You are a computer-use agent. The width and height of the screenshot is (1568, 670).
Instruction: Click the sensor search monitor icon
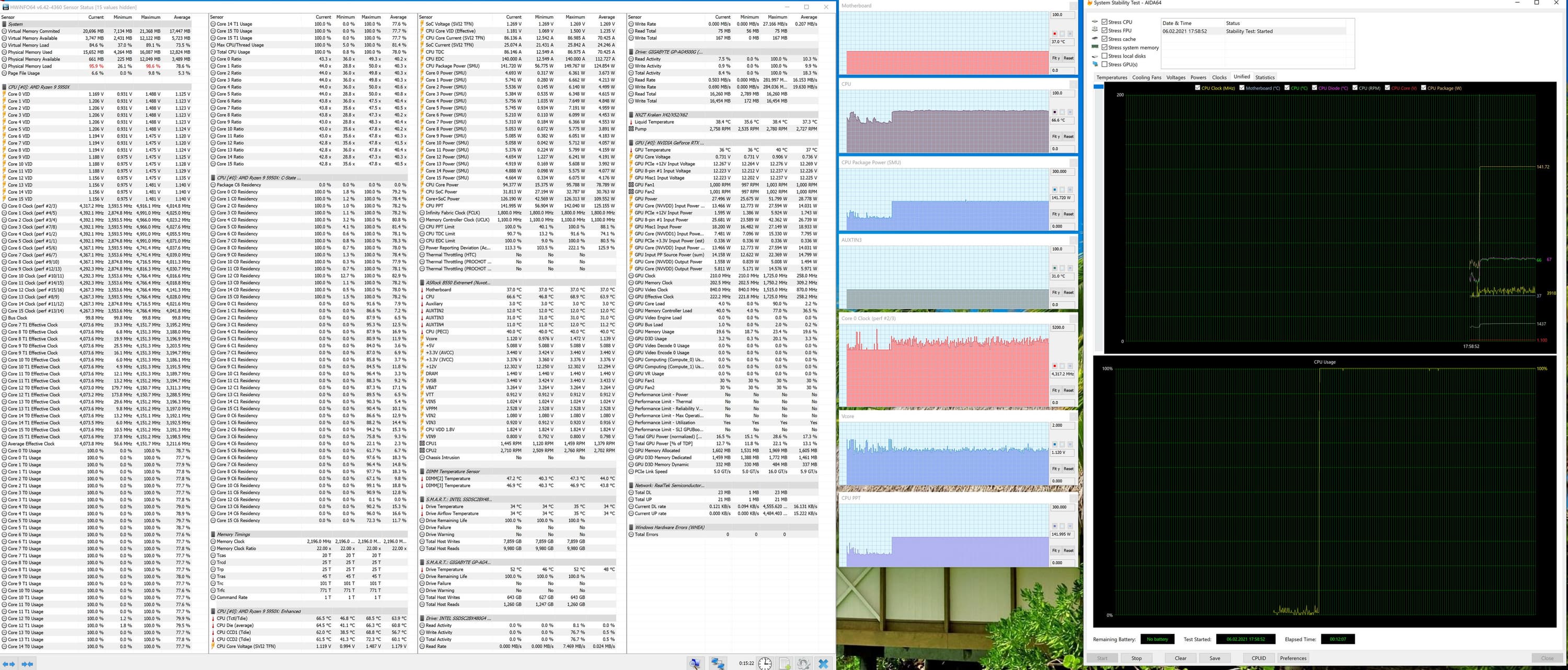pyautogui.click(x=695, y=663)
